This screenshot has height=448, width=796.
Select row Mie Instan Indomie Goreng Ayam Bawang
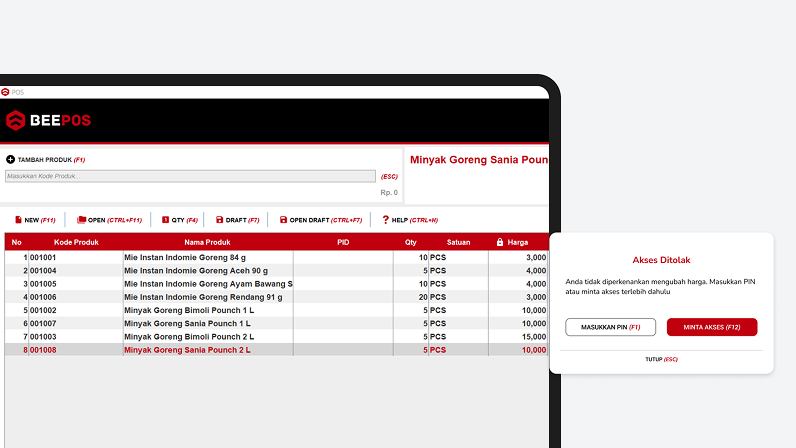click(x=277, y=284)
